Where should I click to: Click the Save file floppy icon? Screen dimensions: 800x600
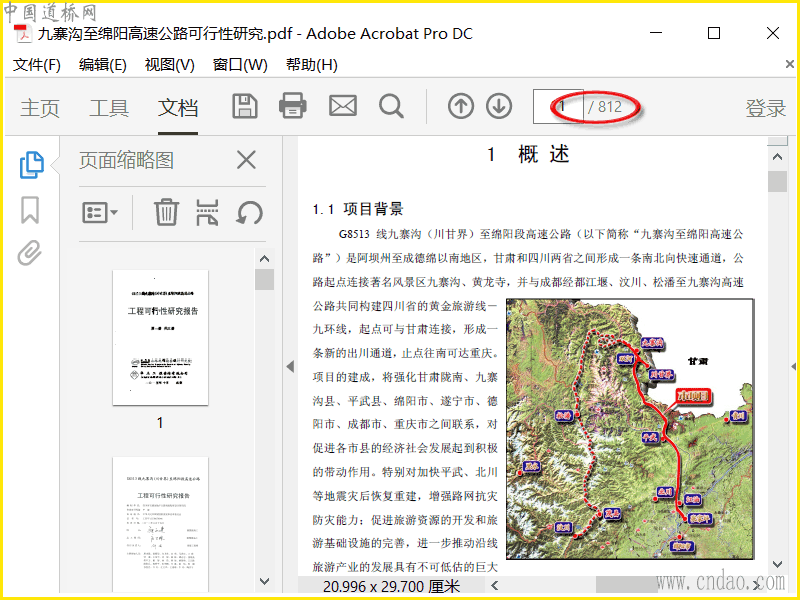click(x=245, y=107)
